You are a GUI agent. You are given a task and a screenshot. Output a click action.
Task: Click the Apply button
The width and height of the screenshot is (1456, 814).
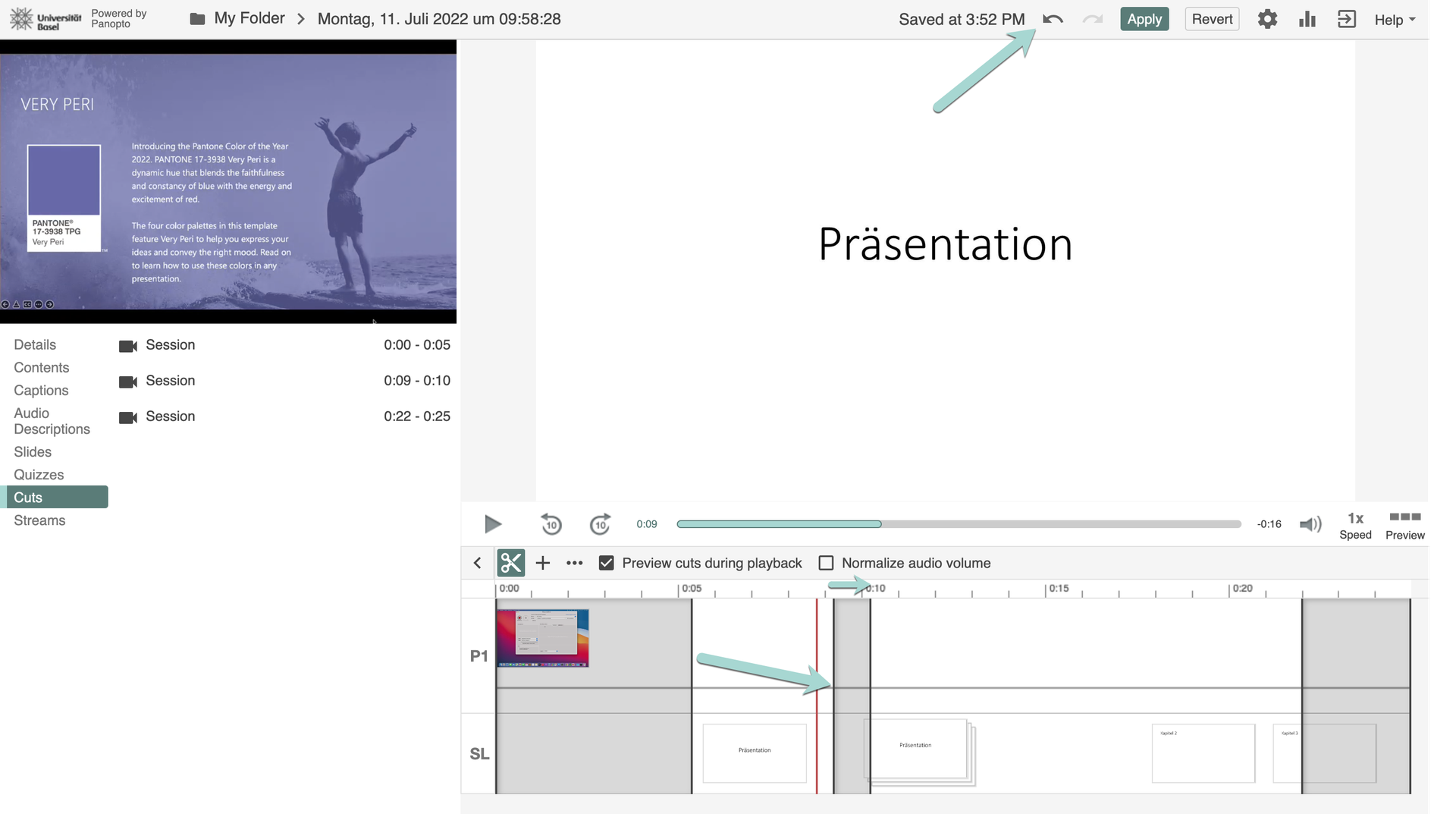tap(1144, 20)
